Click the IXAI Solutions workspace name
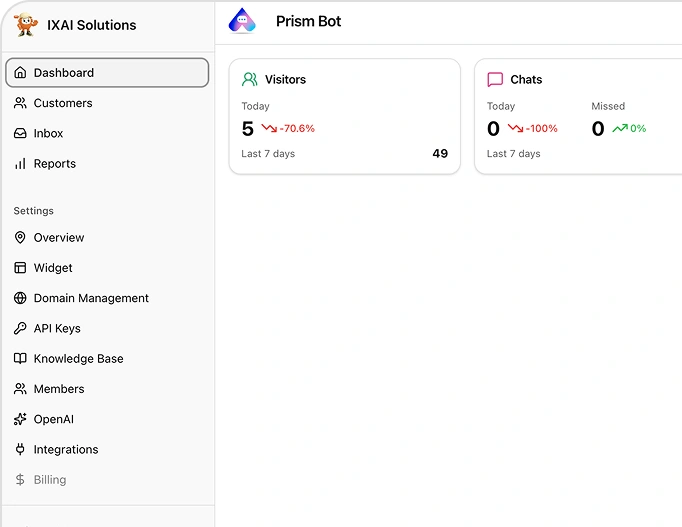 [91, 25]
